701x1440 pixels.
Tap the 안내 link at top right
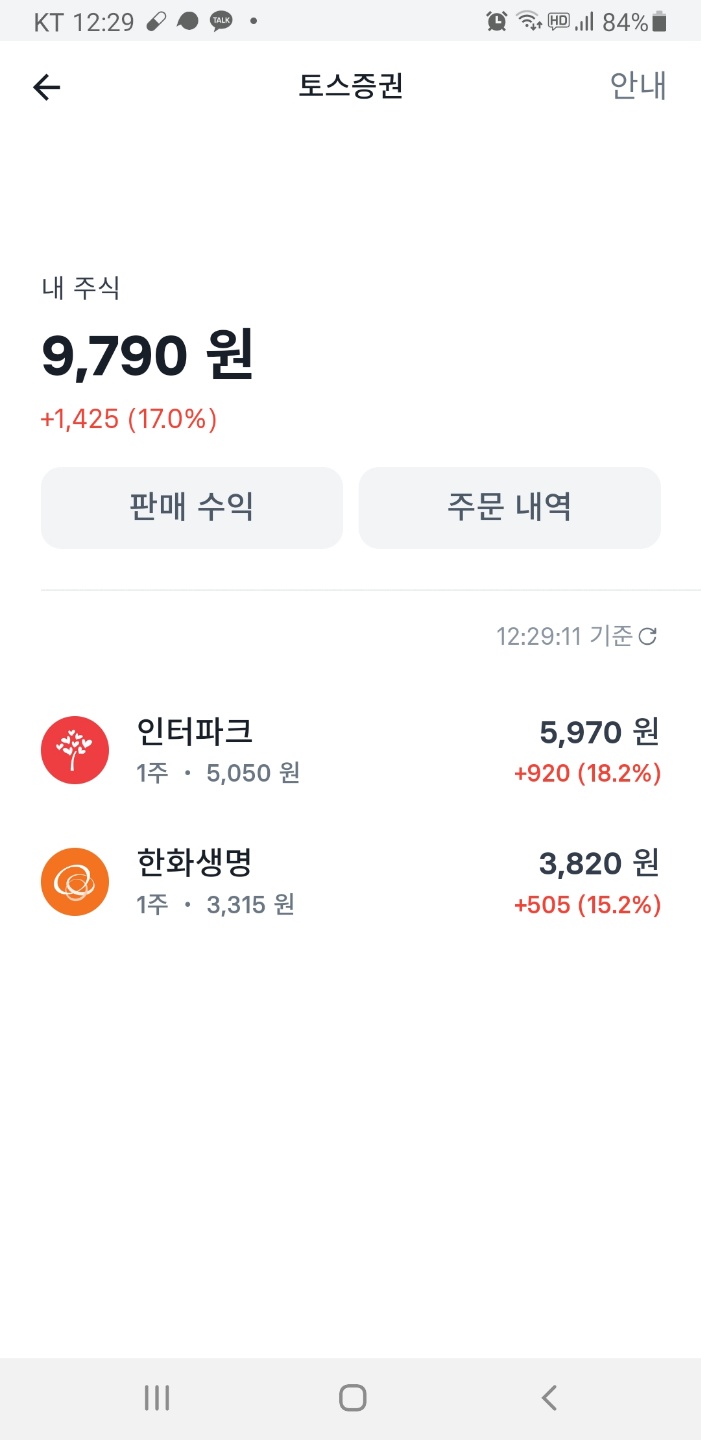(637, 87)
